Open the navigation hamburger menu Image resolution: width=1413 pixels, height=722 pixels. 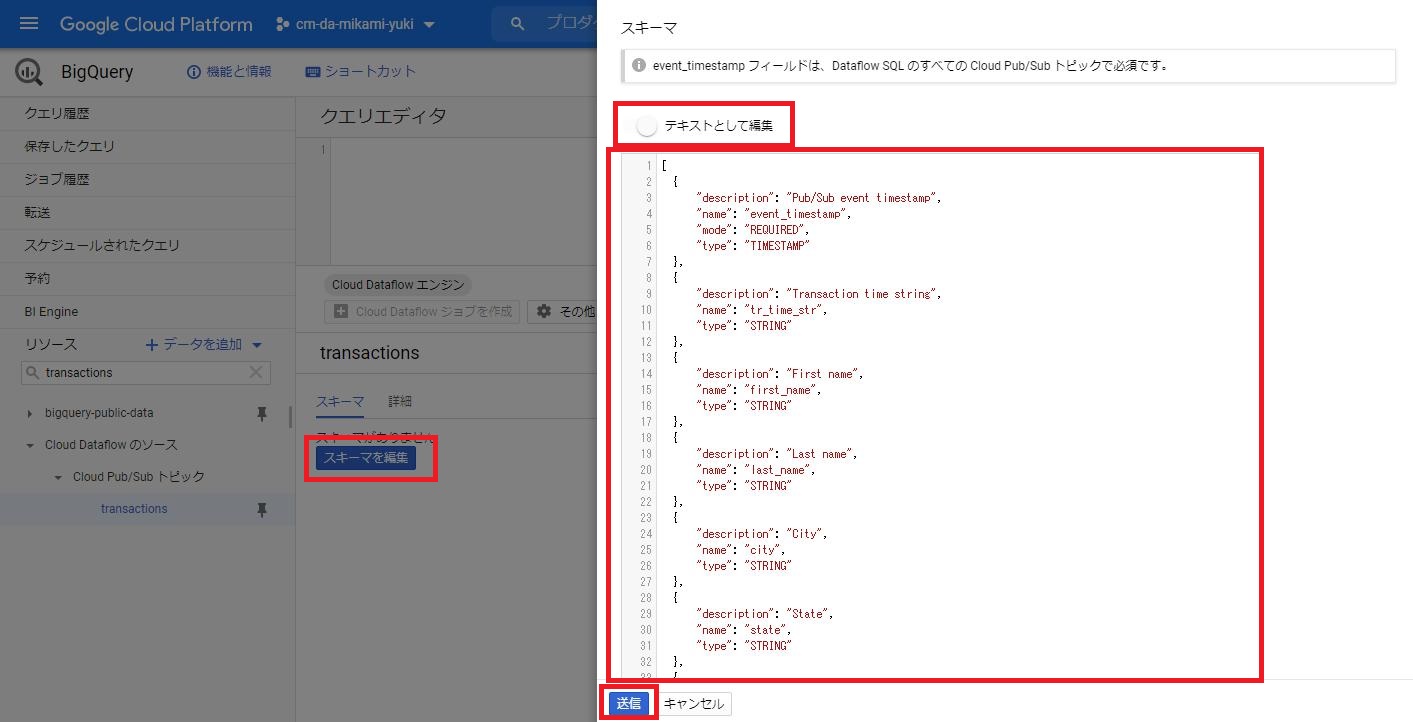pyautogui.click(x=28, y=23)
